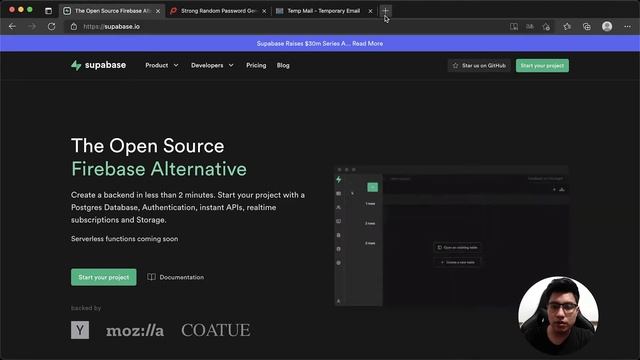Image resolution: width=640 pixels, height=360 pixels.
Task: Open the Blog page
Action: pyautogui.click(x=283, y=65)
